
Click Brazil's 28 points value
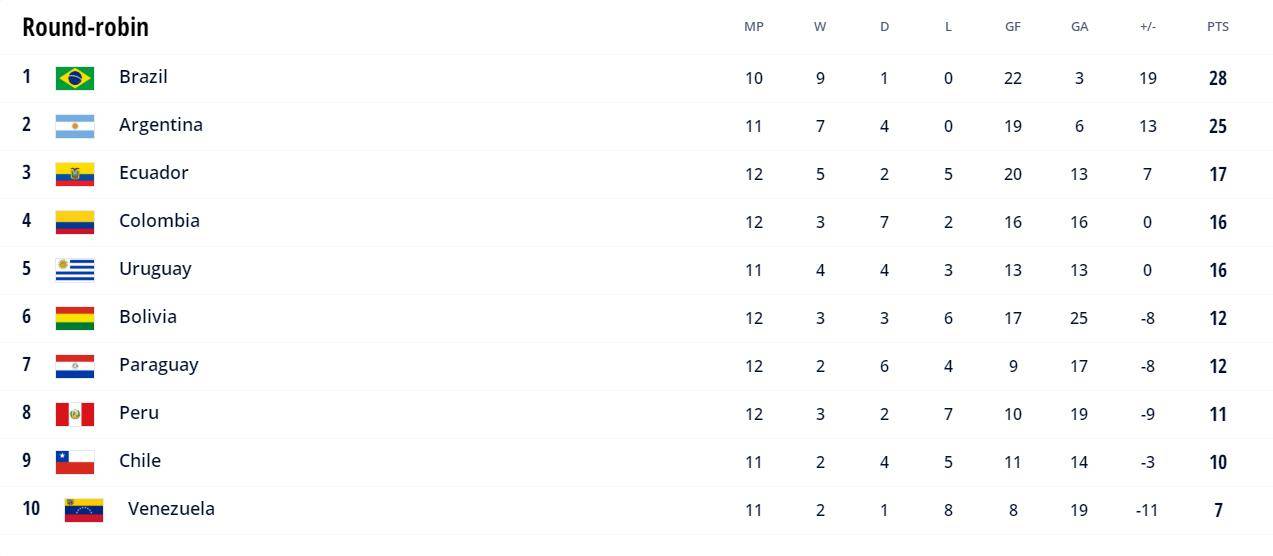click(1217, 78)
